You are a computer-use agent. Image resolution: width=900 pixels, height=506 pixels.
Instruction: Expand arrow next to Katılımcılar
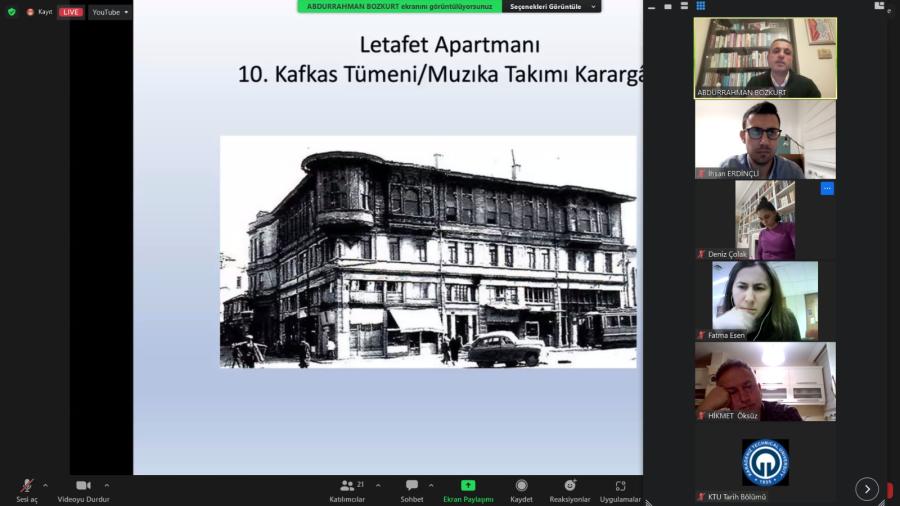tap(378, 486)
